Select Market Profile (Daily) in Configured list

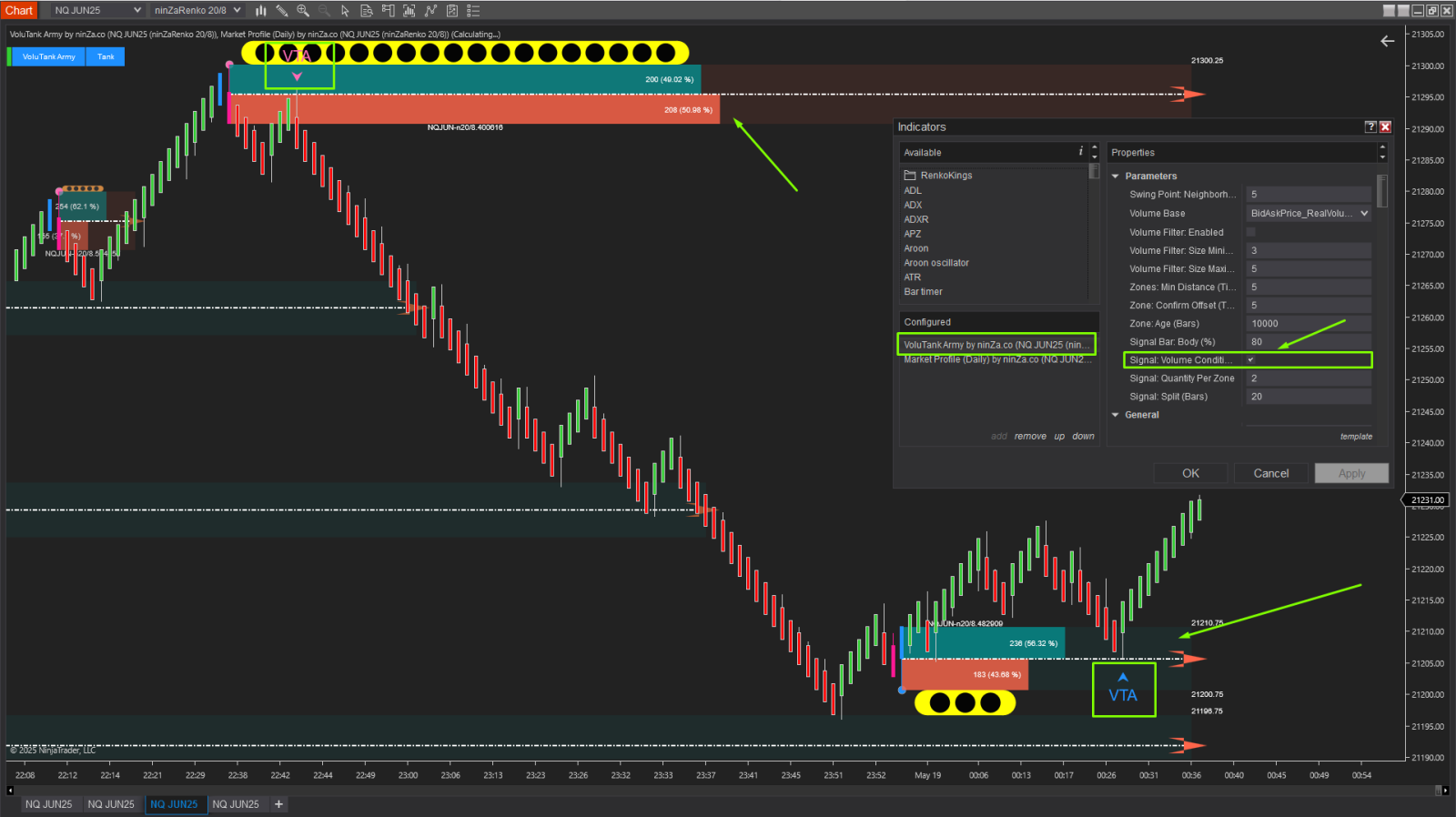point(996,359)
